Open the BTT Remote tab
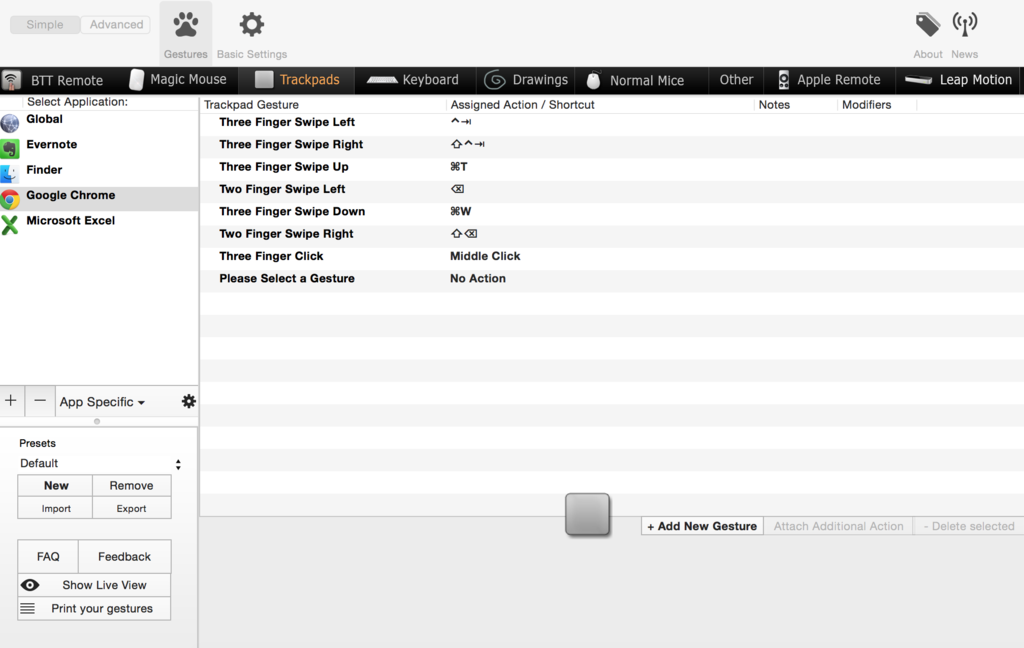Screen dimensions: 1024x648 pos(54,80)
